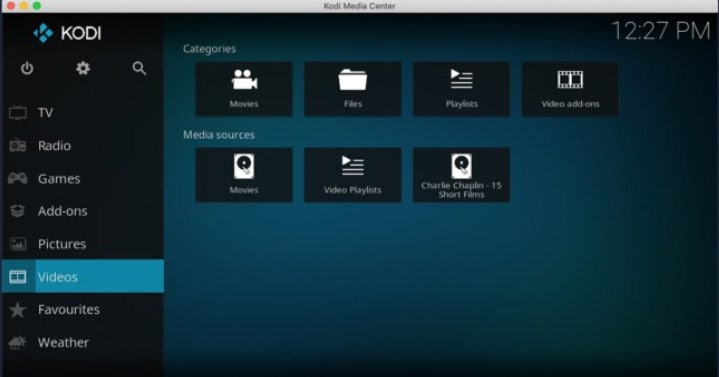Click the Kodi logo
Image resolution: width=719 pixels, height=377 pixels.
coord(67,33)
